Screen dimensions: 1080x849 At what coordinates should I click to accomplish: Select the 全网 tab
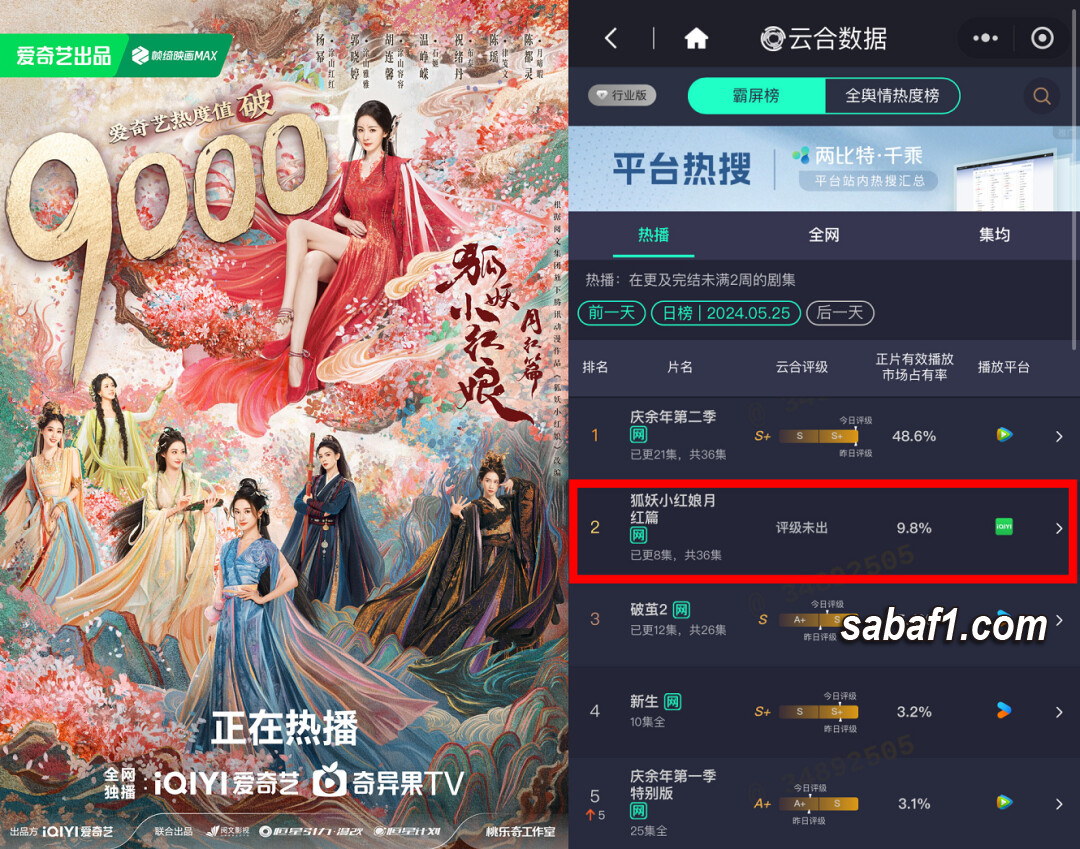[824, 235]
